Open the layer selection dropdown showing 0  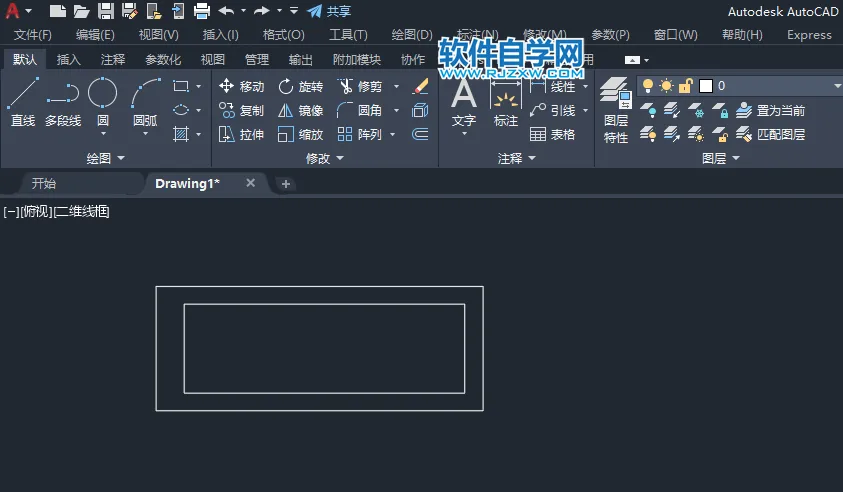740,86
